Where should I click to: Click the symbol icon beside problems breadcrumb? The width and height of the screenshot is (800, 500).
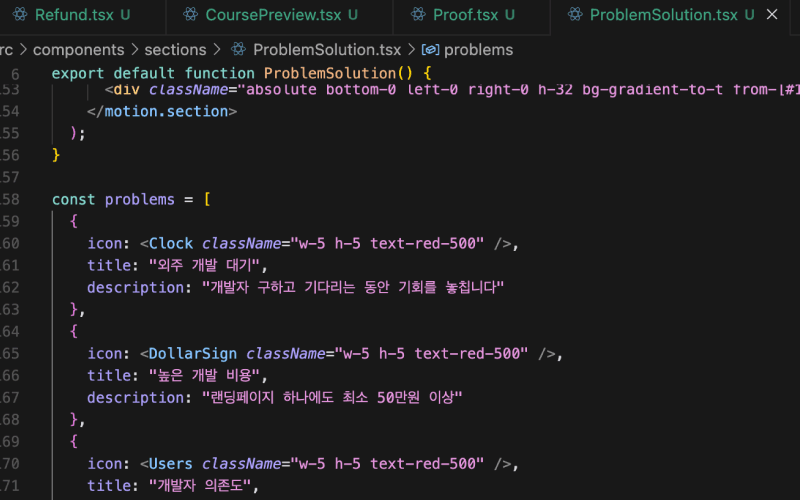[430, 49]
